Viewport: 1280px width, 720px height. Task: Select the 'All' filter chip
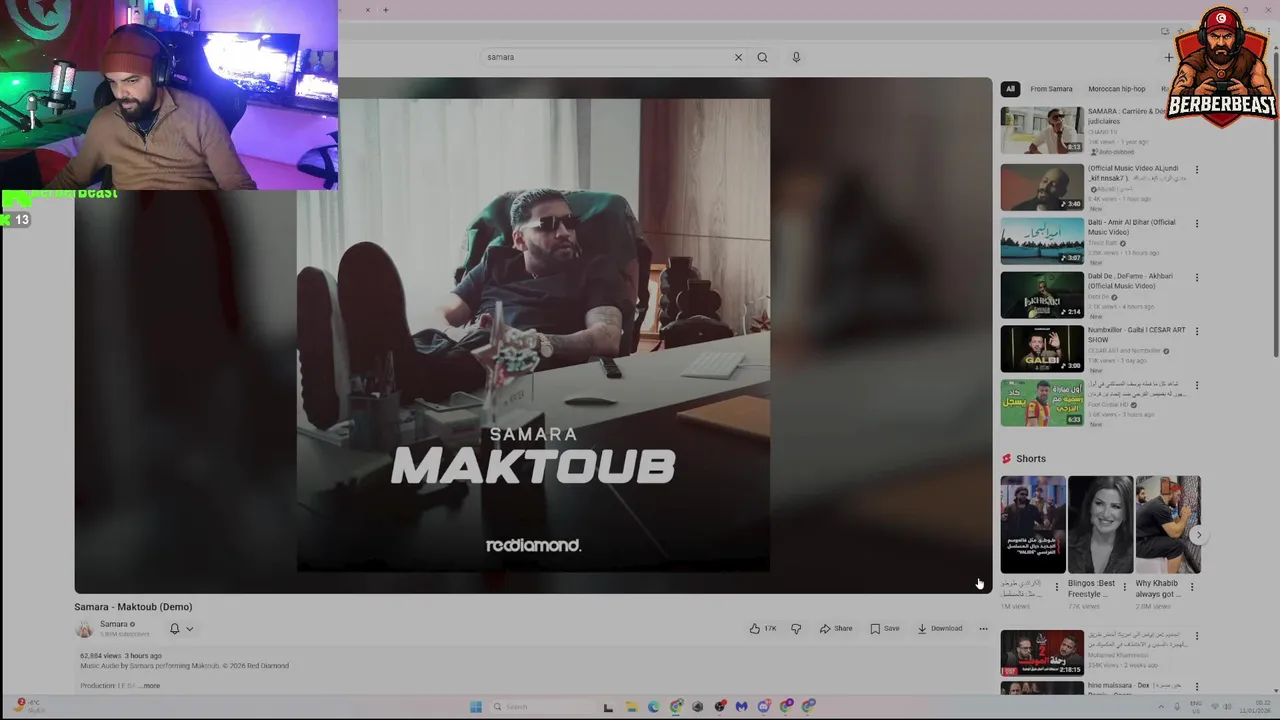pos(1010,89)
